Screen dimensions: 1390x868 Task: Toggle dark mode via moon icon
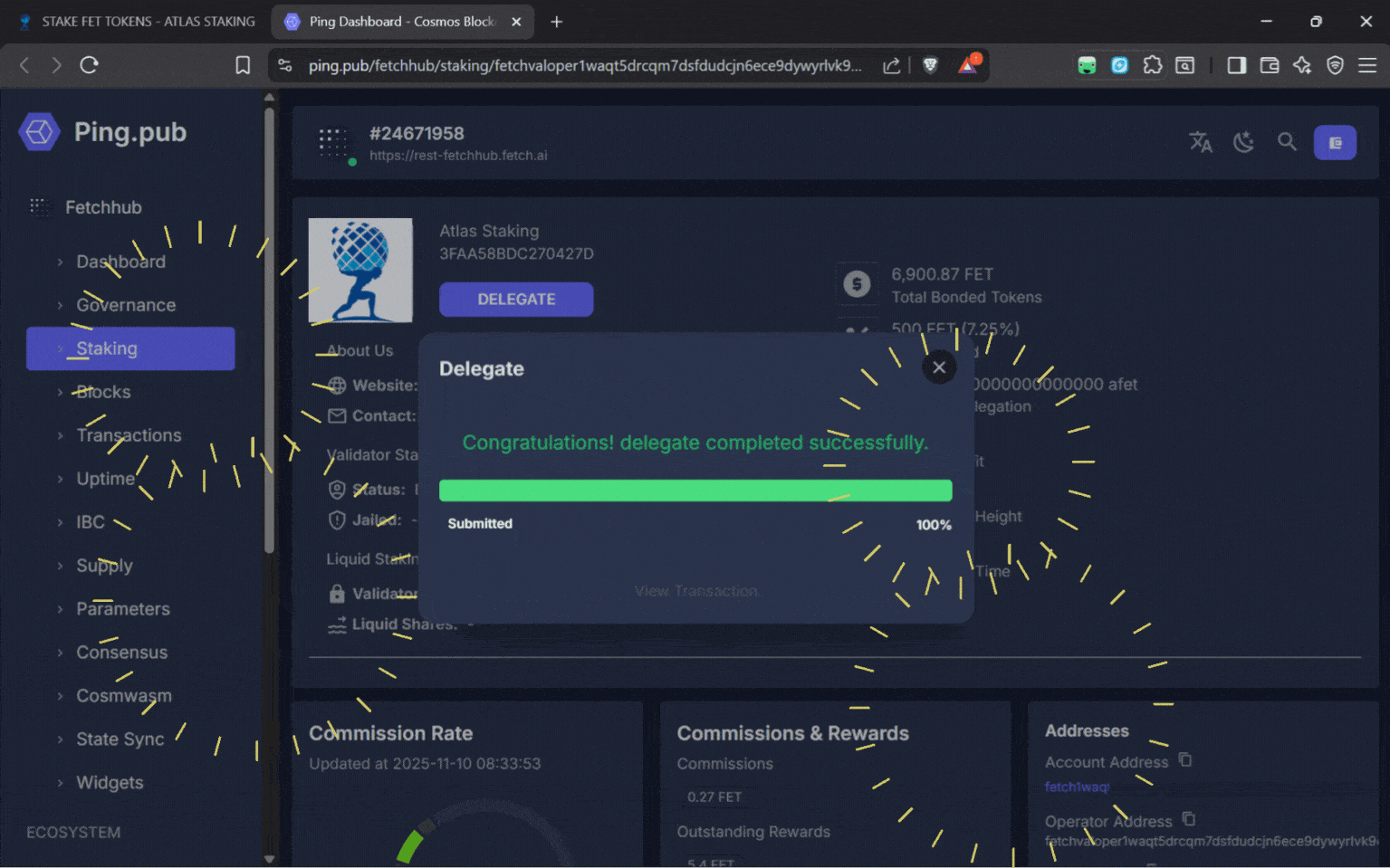click(1243, 142)
